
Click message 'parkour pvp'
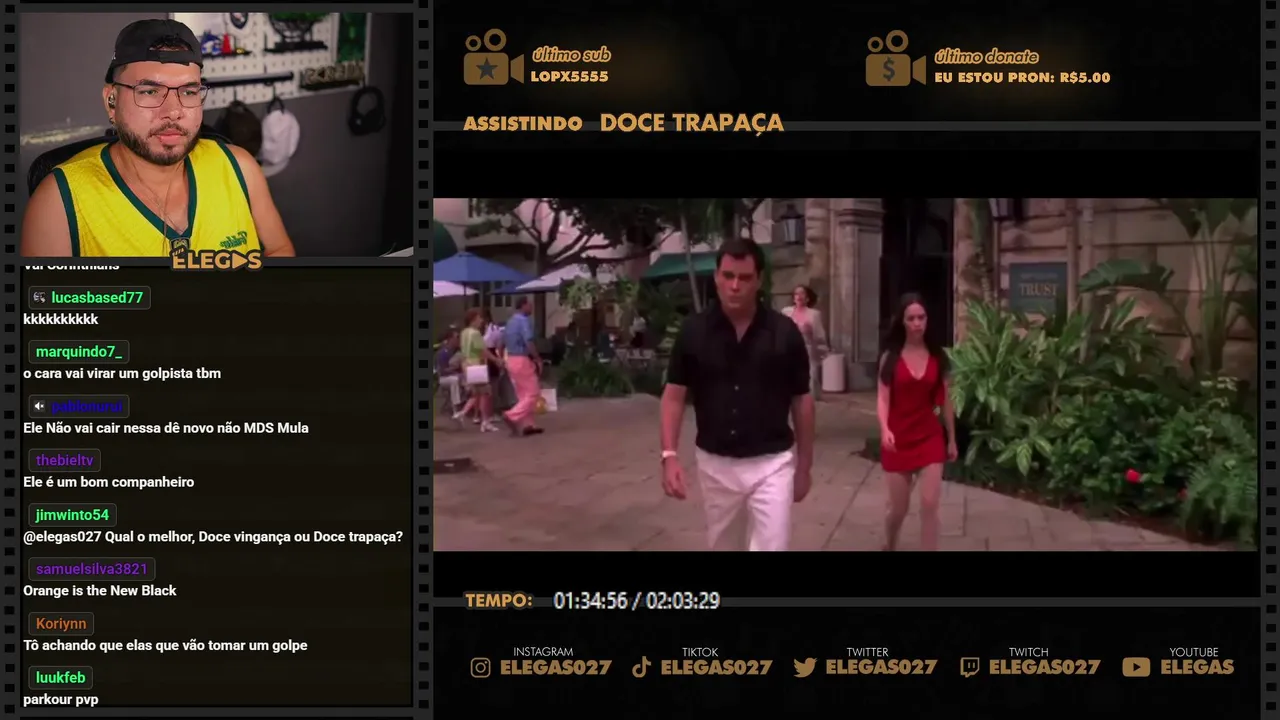[61, 699]
